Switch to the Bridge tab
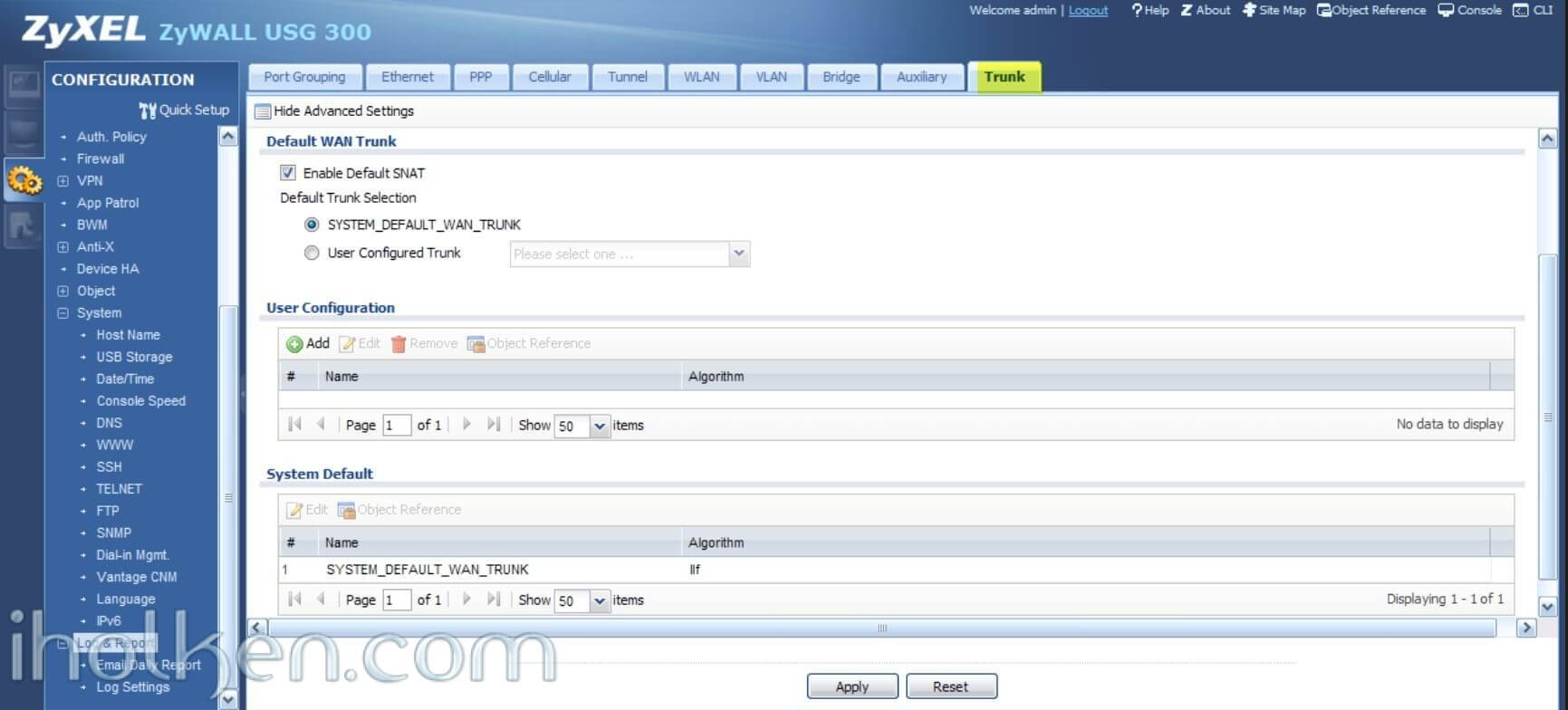Viewport: 1568px width, 710px height. [842, 77]
